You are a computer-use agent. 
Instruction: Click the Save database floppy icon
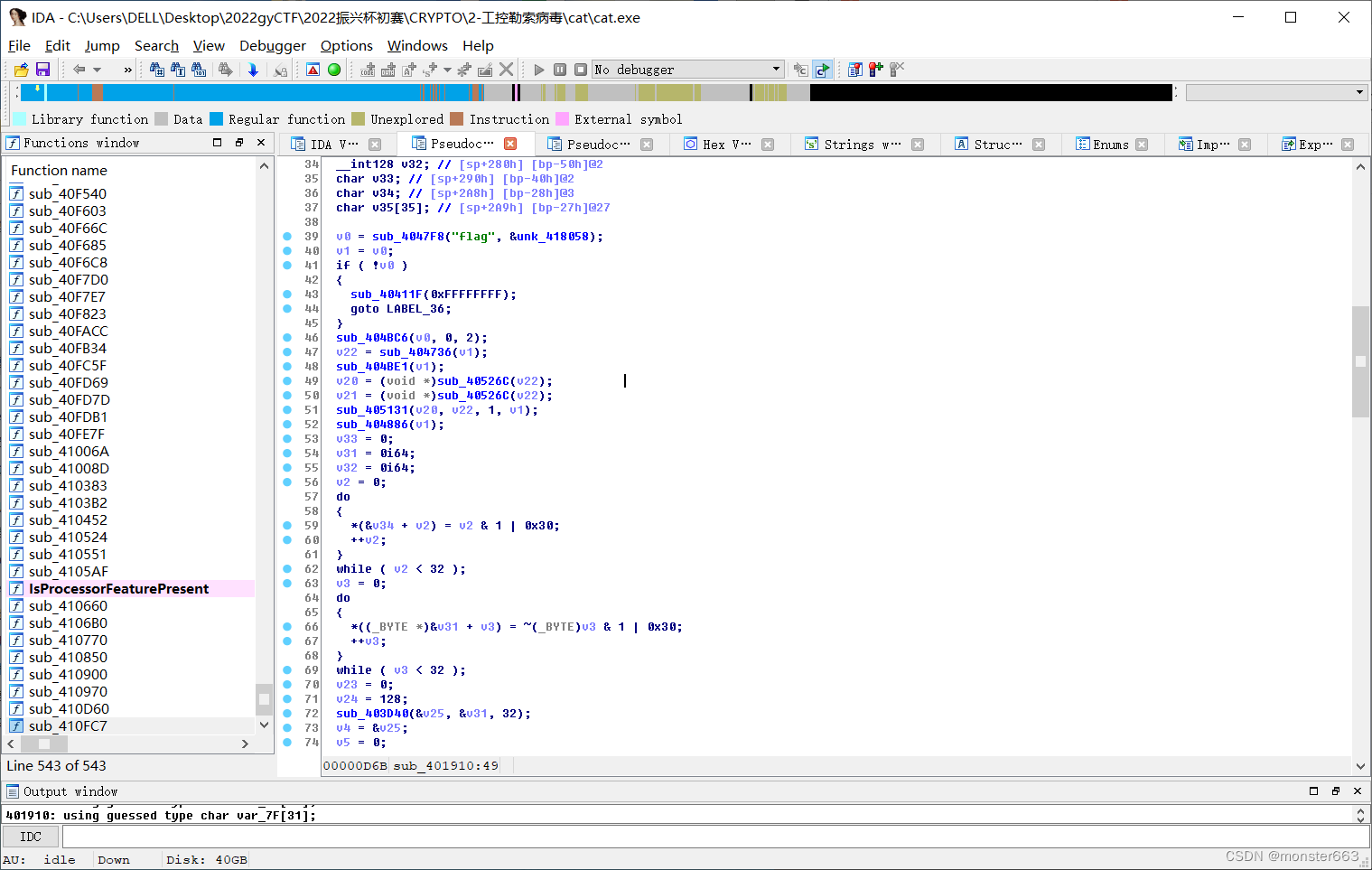click(x=42, y=70)
